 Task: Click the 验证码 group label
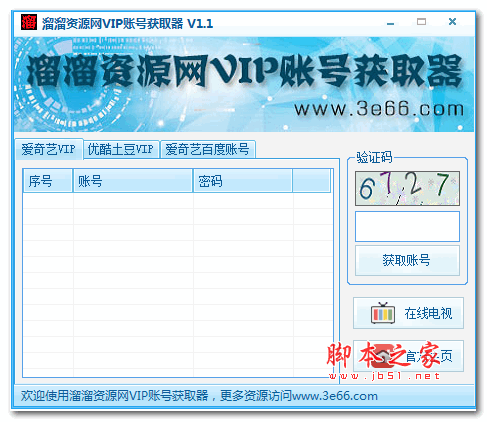374,157
